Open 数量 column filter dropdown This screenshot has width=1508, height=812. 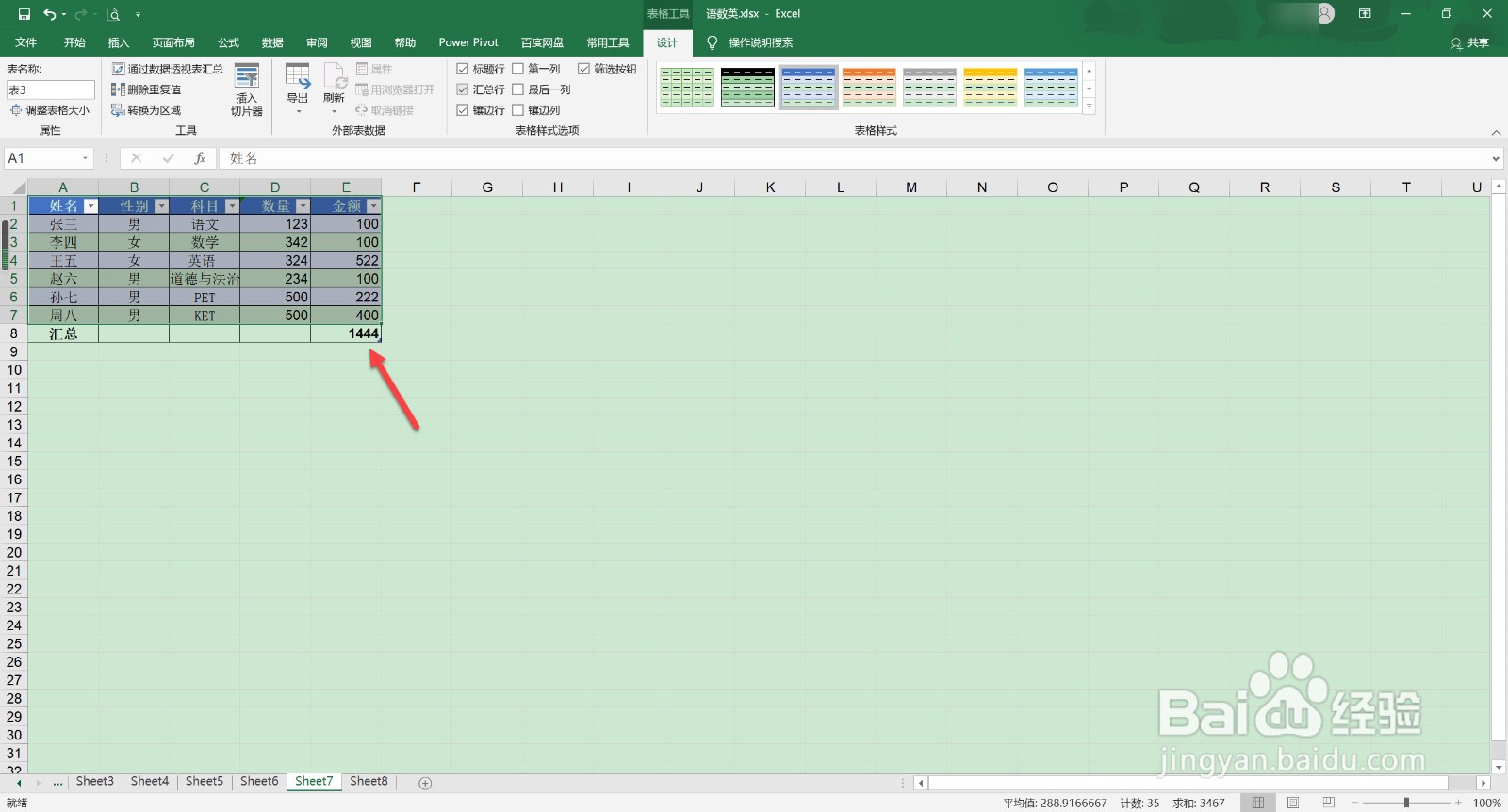[303, 206]
